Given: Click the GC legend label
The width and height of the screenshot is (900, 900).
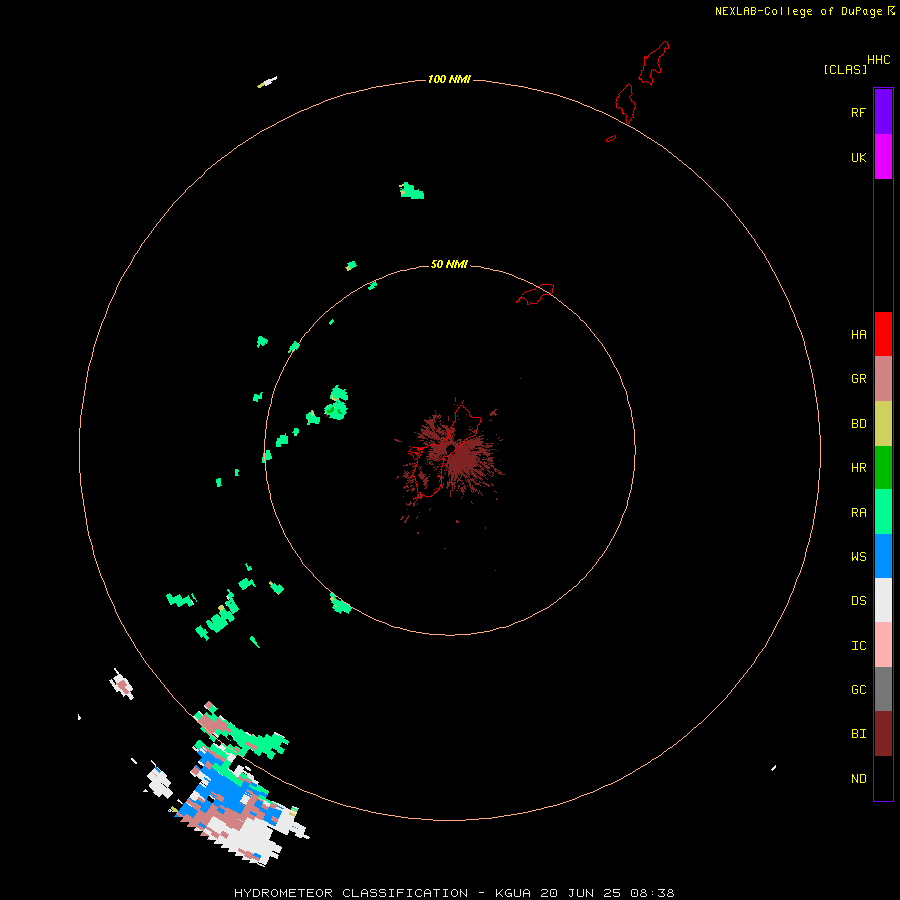Looking at the screenshot, I should [x=858, y=689].
